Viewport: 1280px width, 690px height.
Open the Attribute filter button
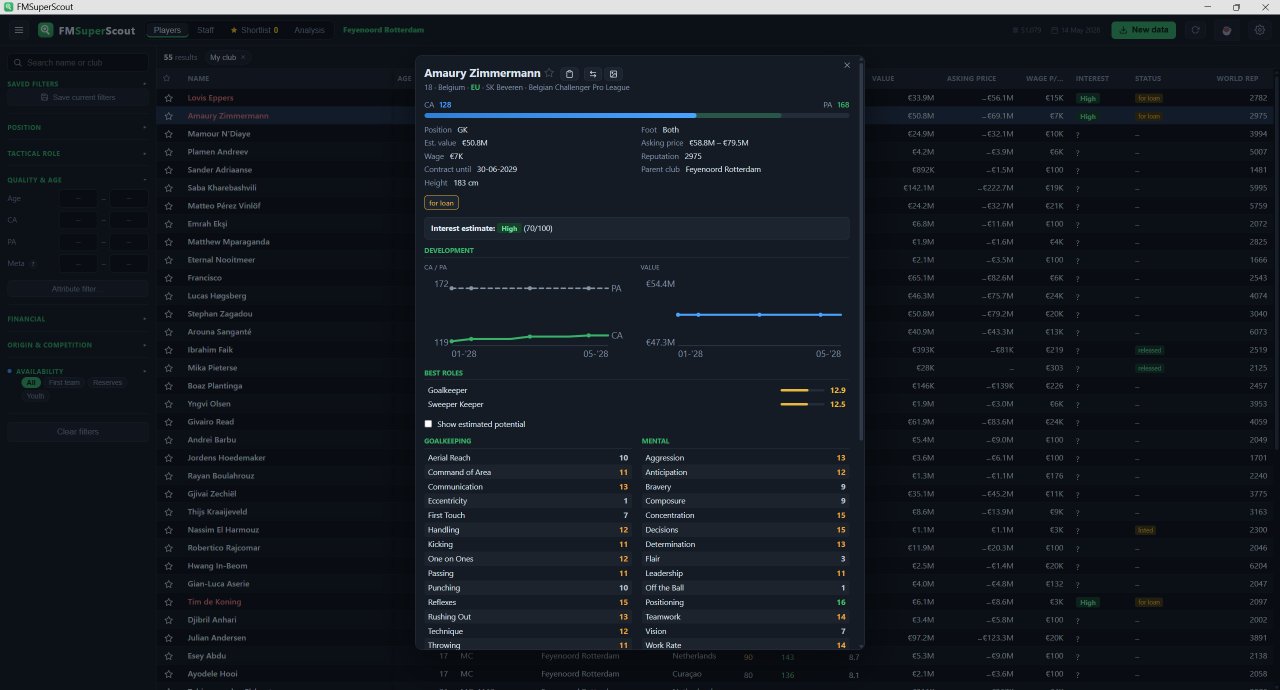(x=78, y=289)
